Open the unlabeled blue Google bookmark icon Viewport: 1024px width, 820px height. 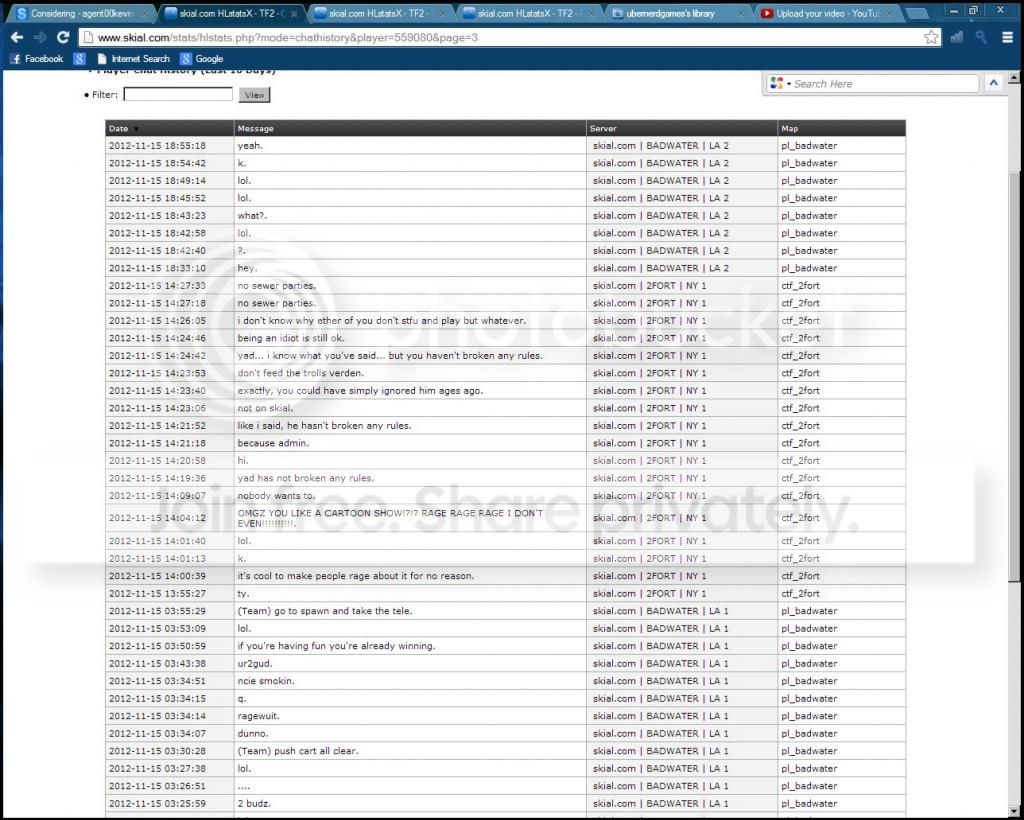79,59
